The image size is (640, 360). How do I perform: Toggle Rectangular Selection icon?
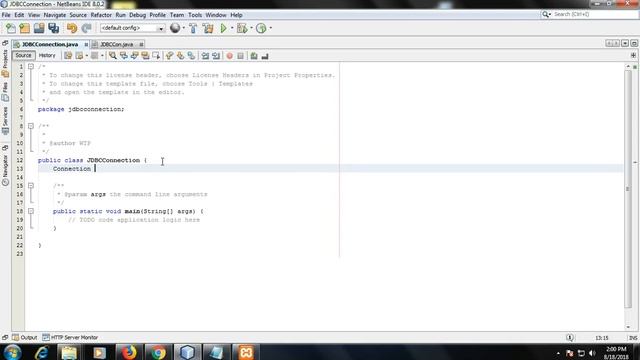pyautogui.click(x=156, y=56)
